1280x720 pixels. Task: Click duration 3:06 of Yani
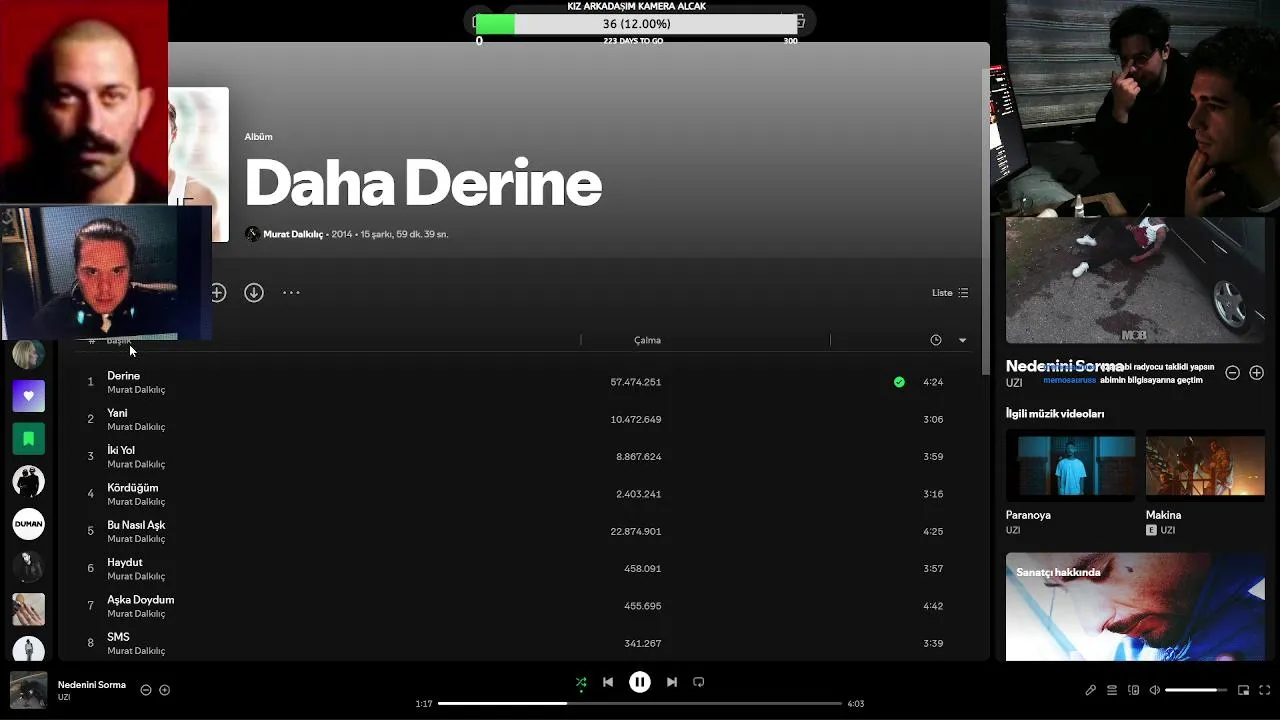(933, 419)
